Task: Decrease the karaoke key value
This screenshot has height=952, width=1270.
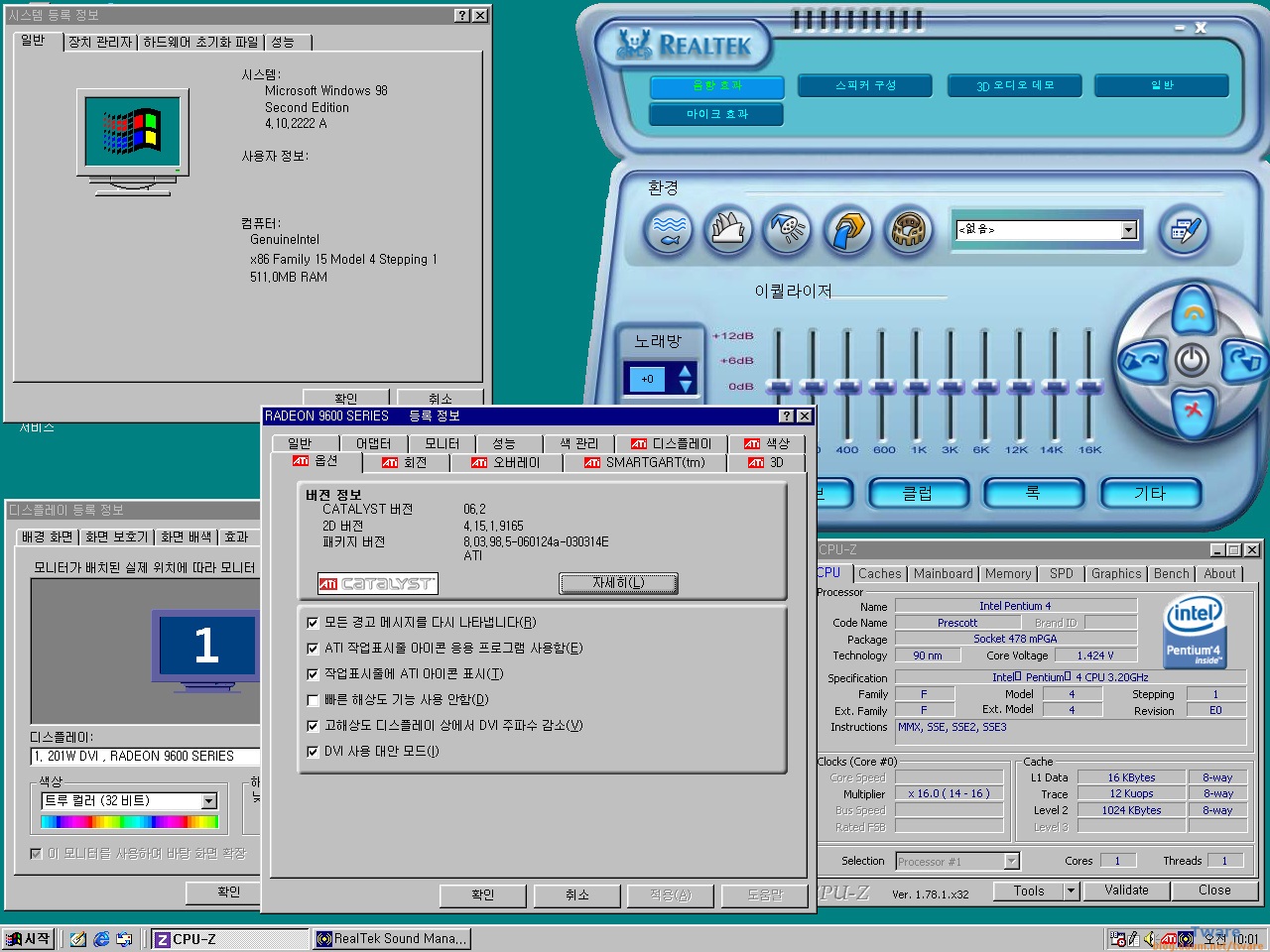Action: tap(686, 386)
